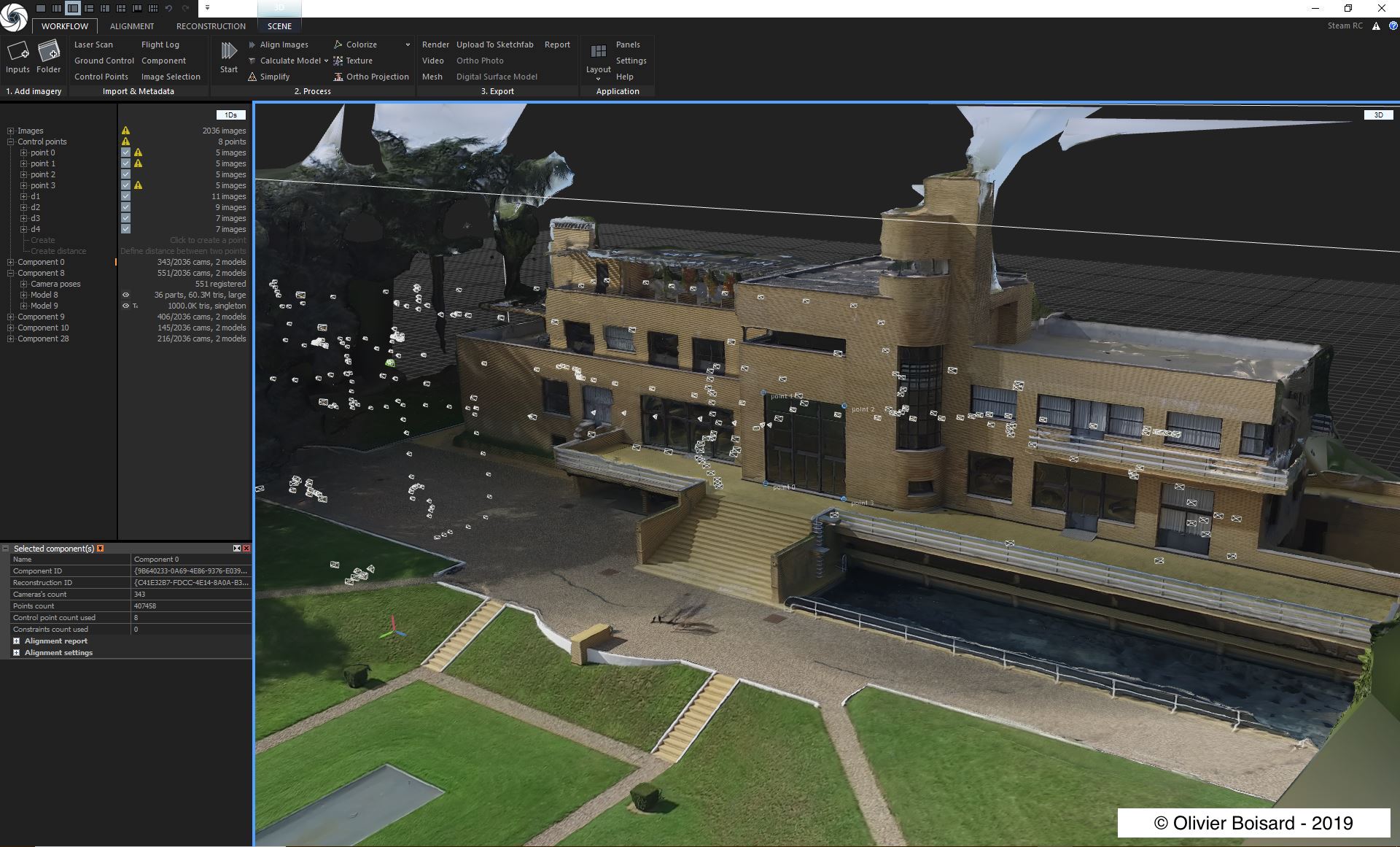Click the Ortho Projection icon
1400x847 pixels.
pos(338,77)
